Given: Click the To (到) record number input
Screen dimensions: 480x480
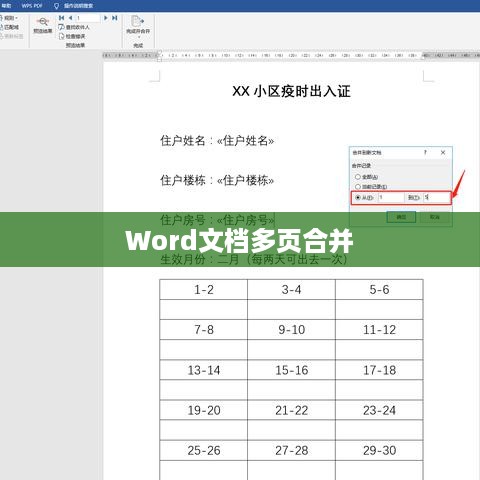Looking at the screenshot, I should click(x=436, y=198).
